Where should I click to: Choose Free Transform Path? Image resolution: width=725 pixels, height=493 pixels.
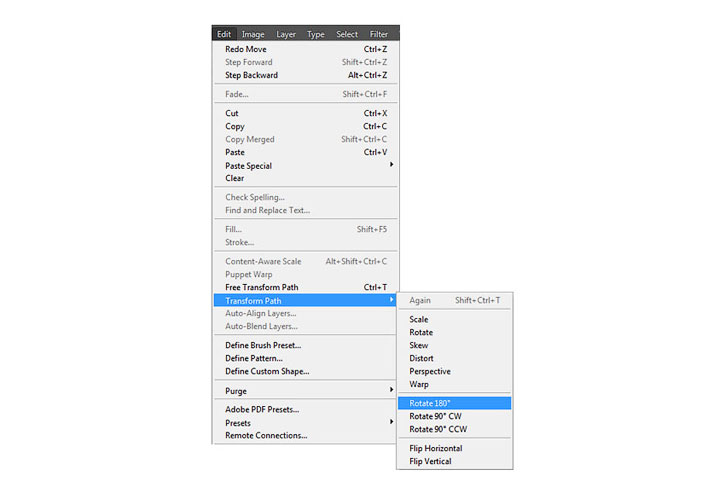(306, 287)
